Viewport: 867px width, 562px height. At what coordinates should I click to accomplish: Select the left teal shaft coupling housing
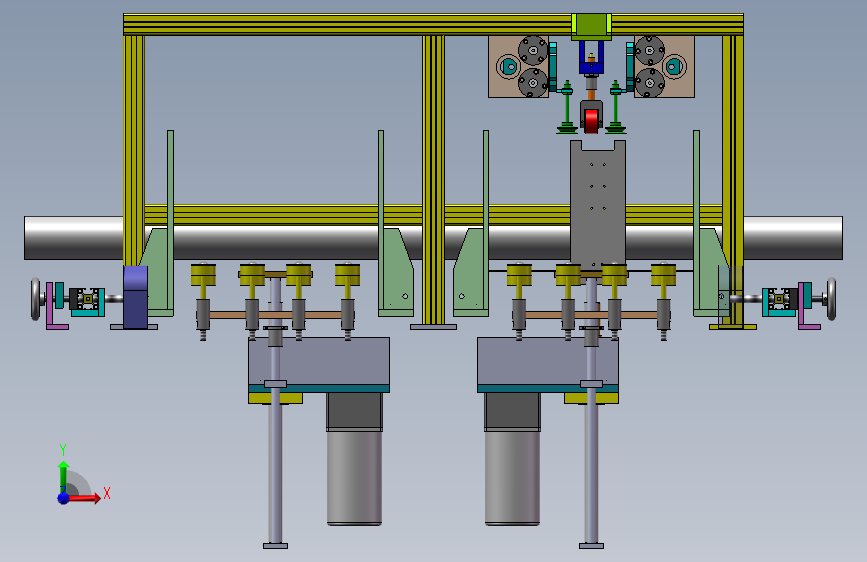88,301
